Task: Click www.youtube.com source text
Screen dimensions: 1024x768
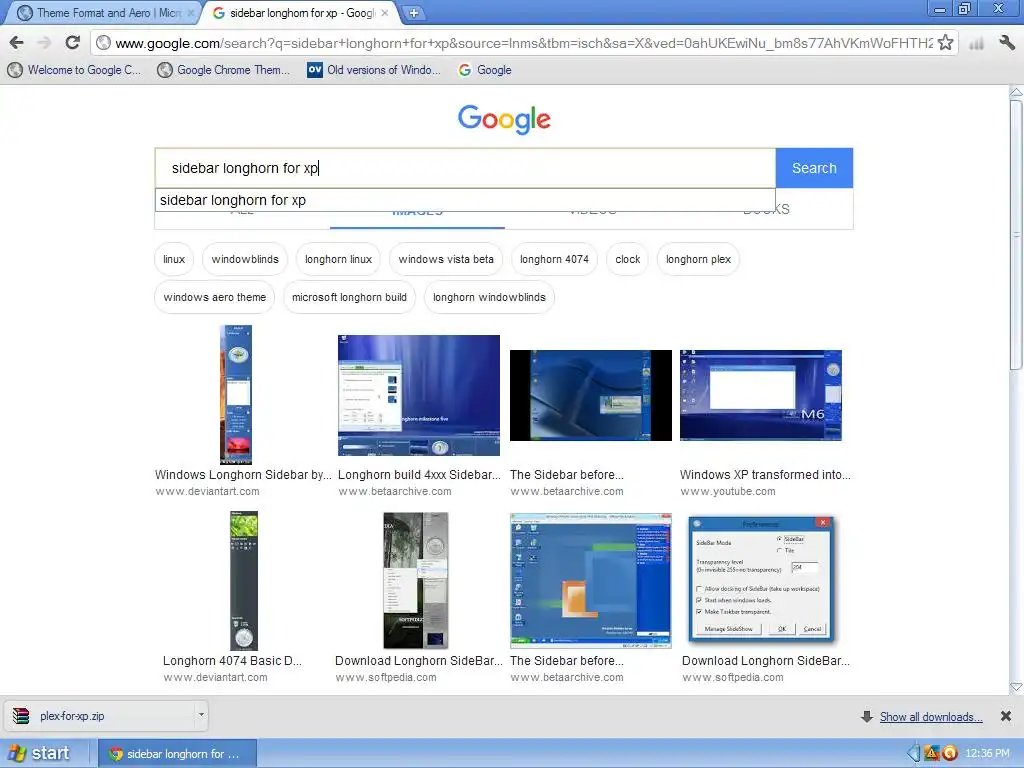Action: click(728, 491)
